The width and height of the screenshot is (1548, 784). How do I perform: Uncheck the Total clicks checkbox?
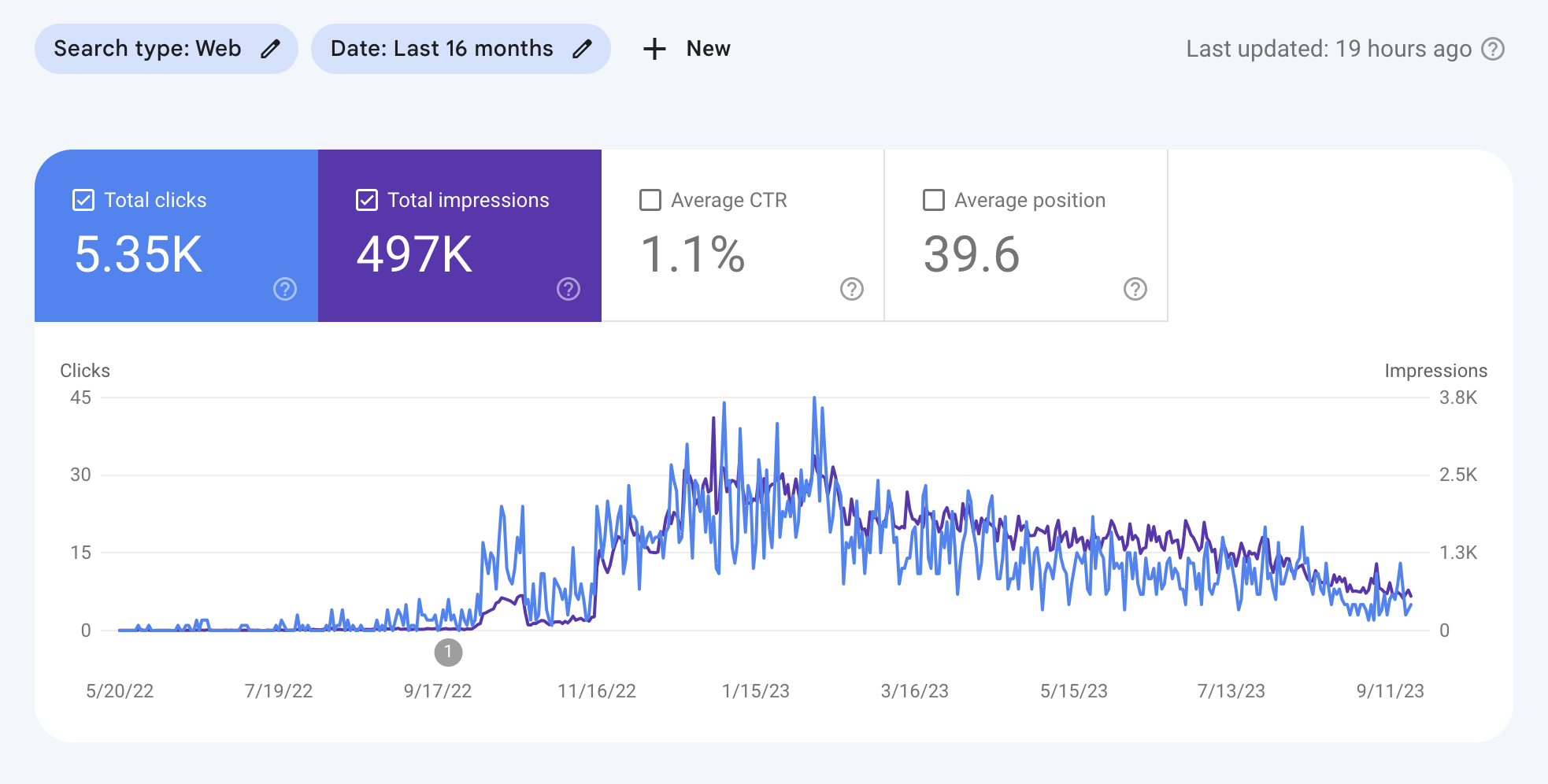point(83,200)
